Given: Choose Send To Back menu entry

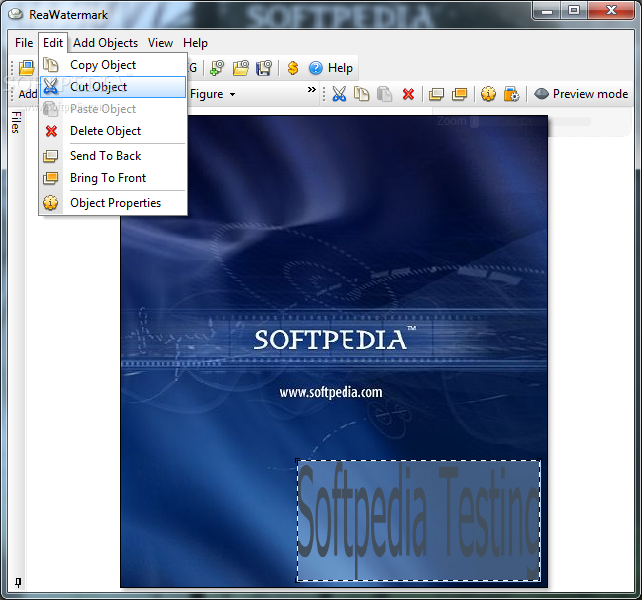Looking at the screenshot, I should pyautogui.click(x=113, y=156).
